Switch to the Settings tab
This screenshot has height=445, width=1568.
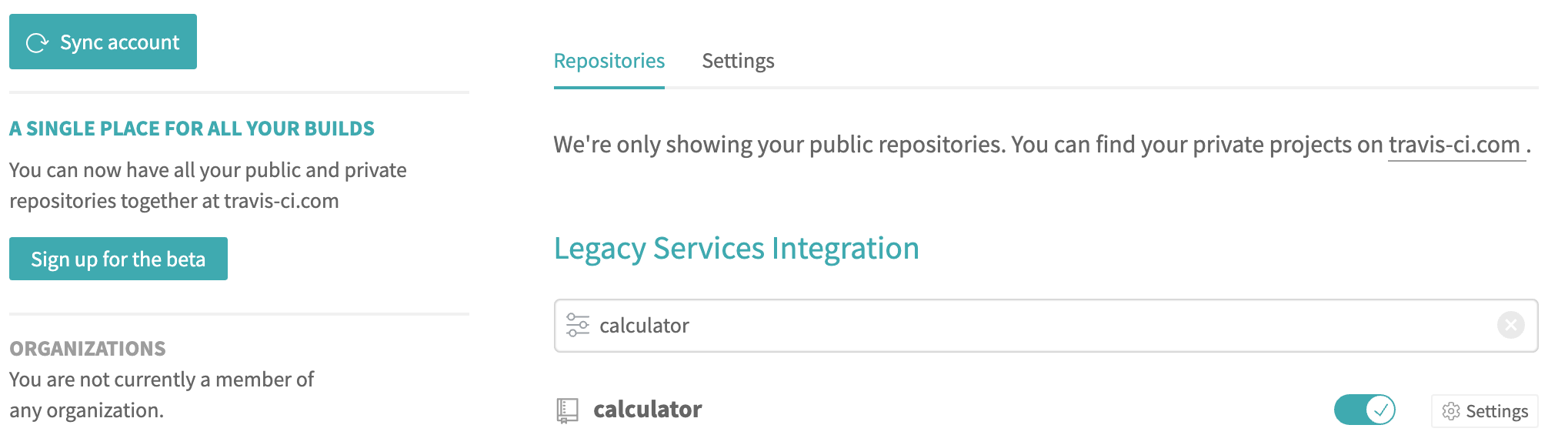738,61
